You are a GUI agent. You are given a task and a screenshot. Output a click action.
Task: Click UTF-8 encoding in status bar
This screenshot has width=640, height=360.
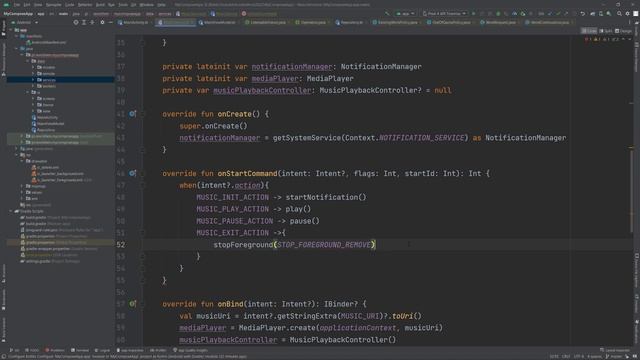click(579, 357)
